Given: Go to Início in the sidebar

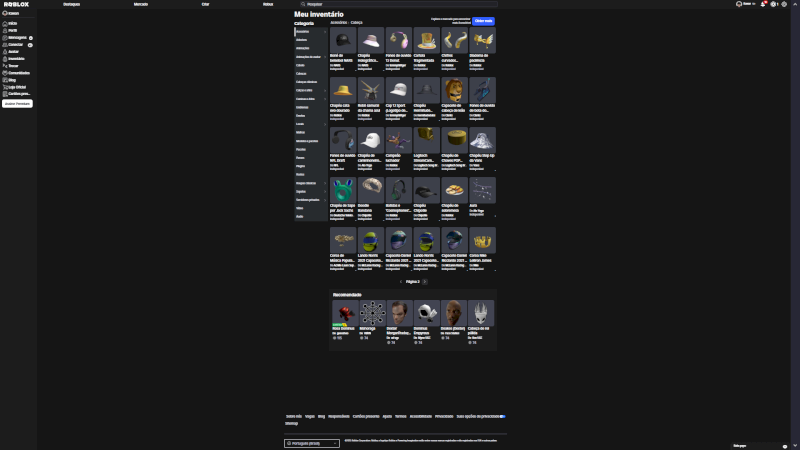Looking at the screenshot, I should tap(10, 23).
